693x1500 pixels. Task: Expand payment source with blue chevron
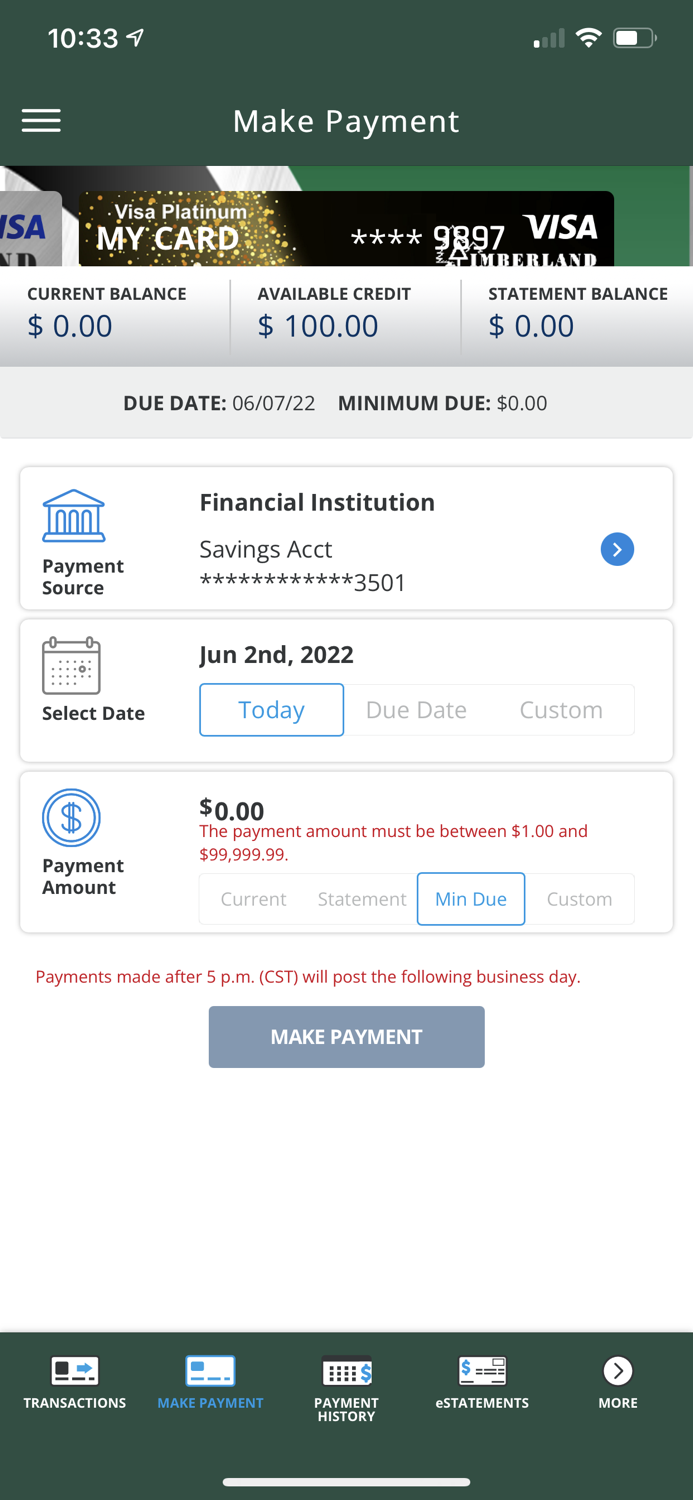617,549
